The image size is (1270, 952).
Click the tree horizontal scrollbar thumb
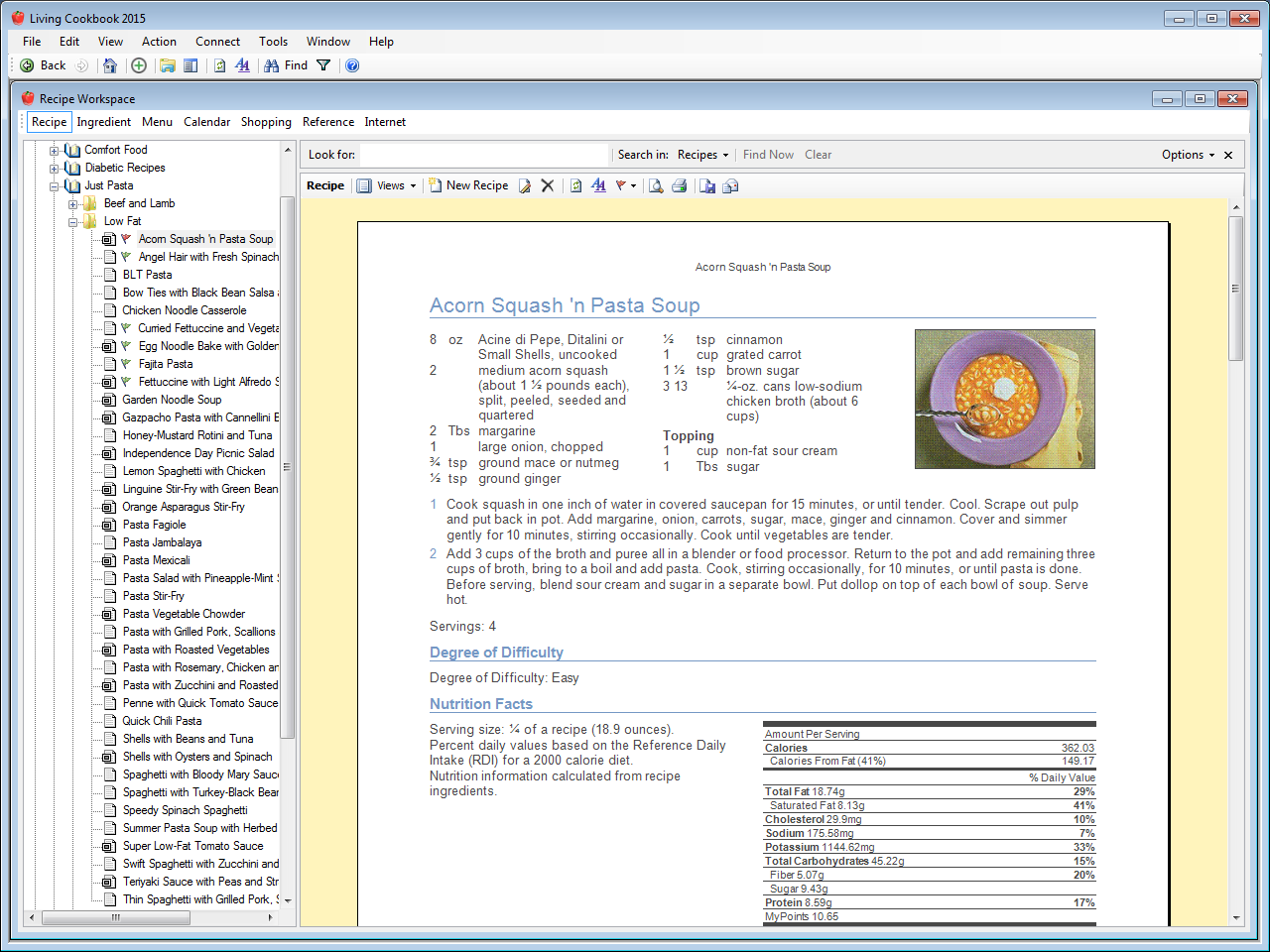(x=116, y=917)
